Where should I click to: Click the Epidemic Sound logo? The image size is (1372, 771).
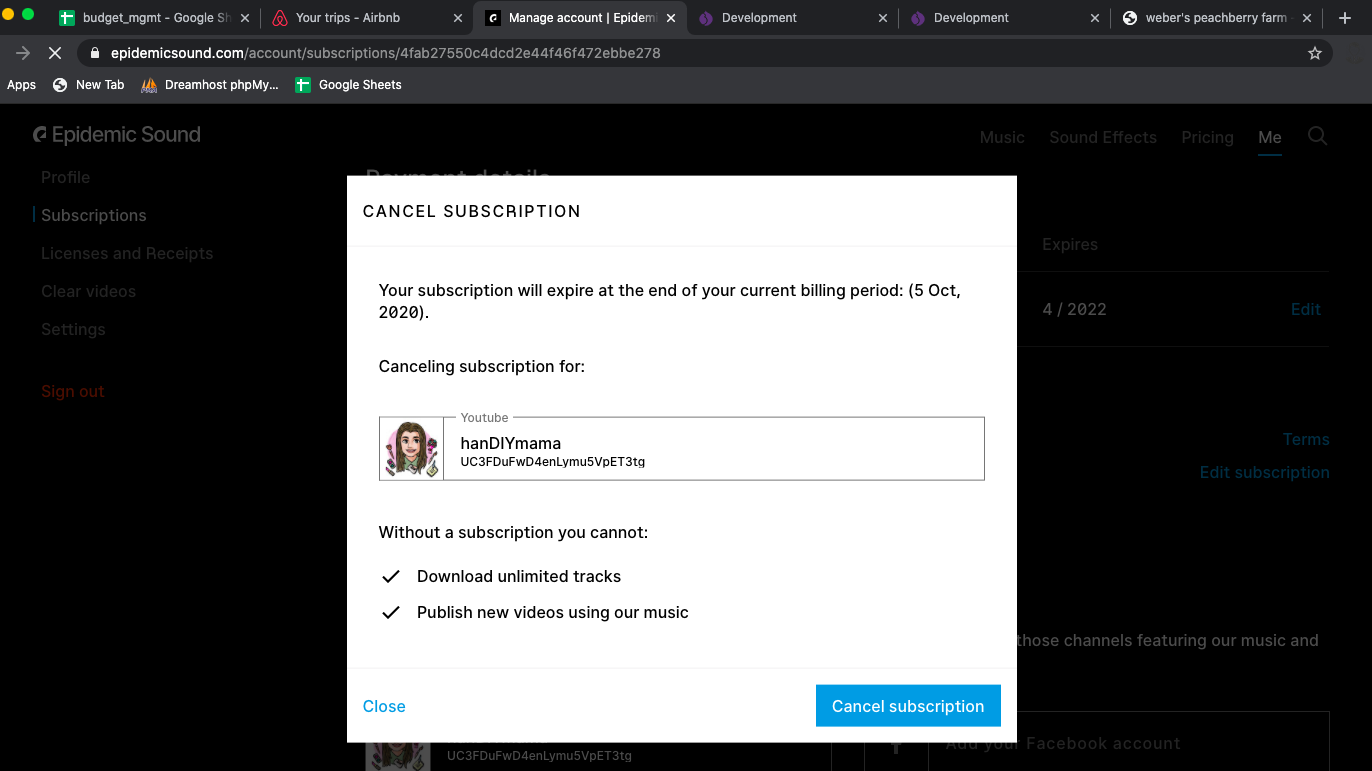pos(117,135)
